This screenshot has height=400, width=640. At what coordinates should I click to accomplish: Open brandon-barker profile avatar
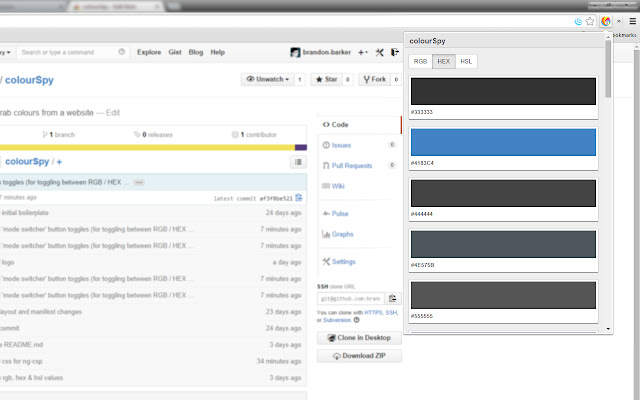pyautogui.click(x=295, y=52)
